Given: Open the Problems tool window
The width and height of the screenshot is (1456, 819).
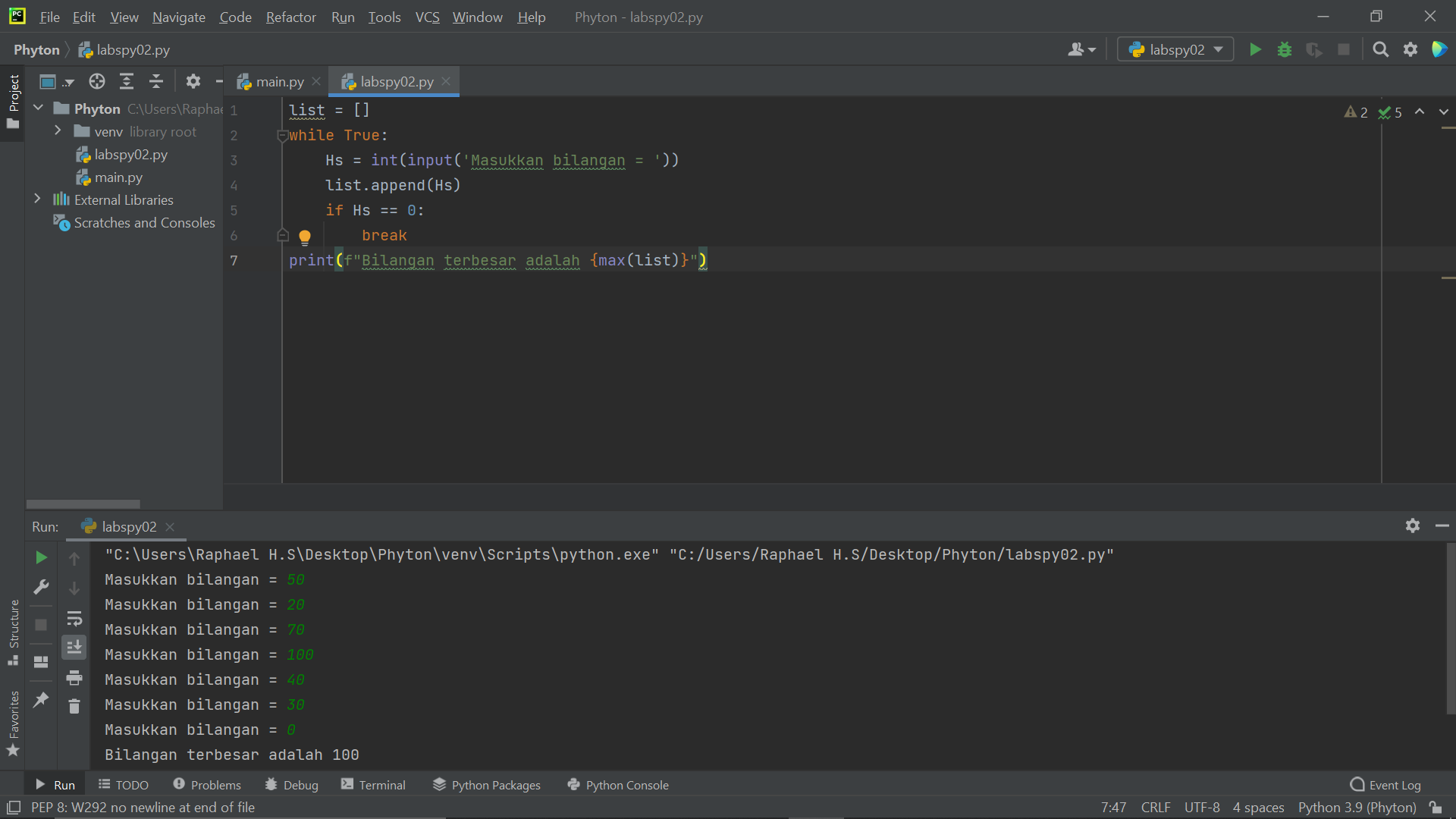Looking at the screenshot, I should tap(207, 785).
